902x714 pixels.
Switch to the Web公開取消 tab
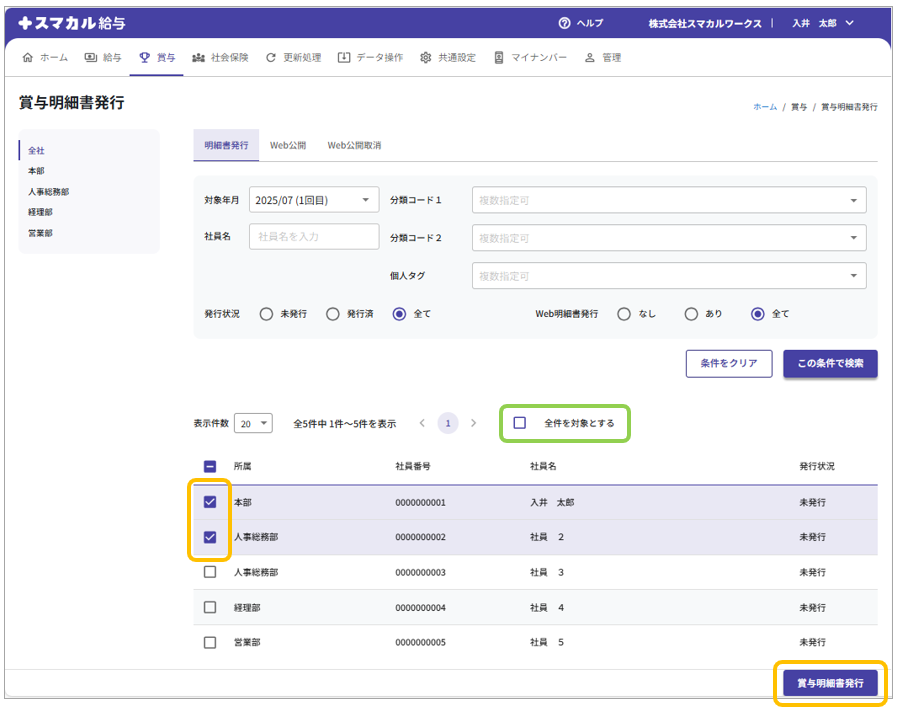[354, 146]
